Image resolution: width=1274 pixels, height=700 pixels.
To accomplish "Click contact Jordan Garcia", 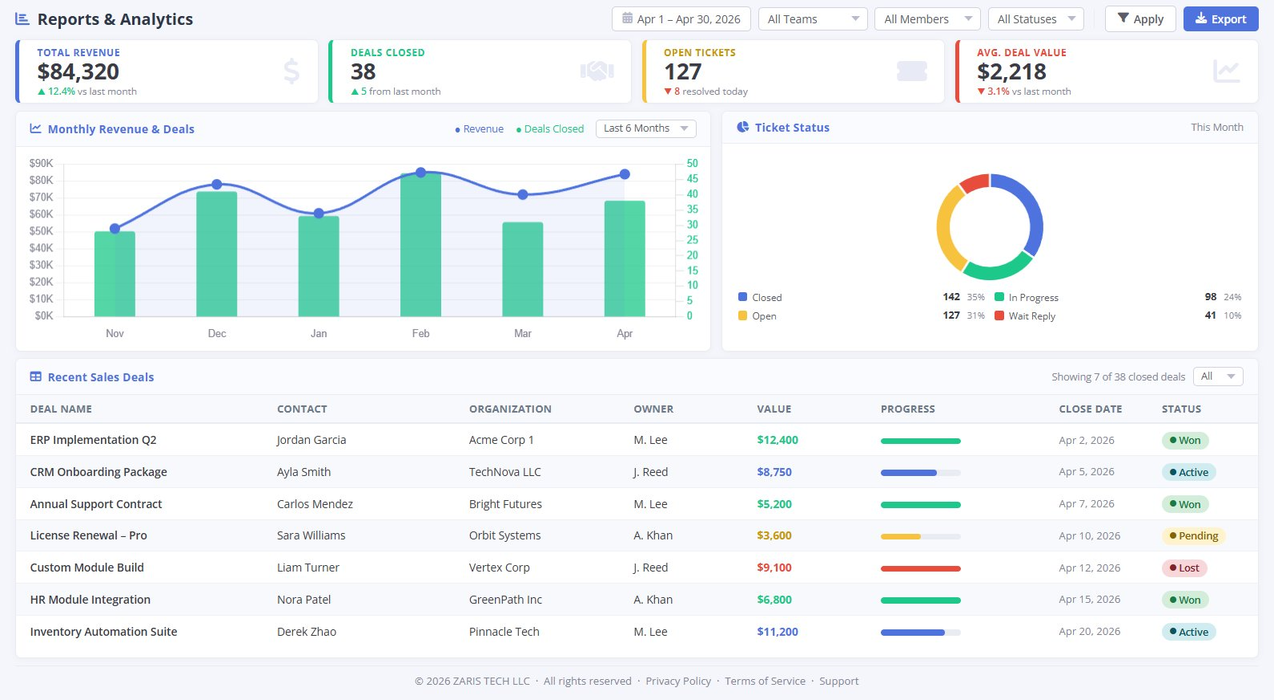I will pyautogui.click(x=311, y=440).
